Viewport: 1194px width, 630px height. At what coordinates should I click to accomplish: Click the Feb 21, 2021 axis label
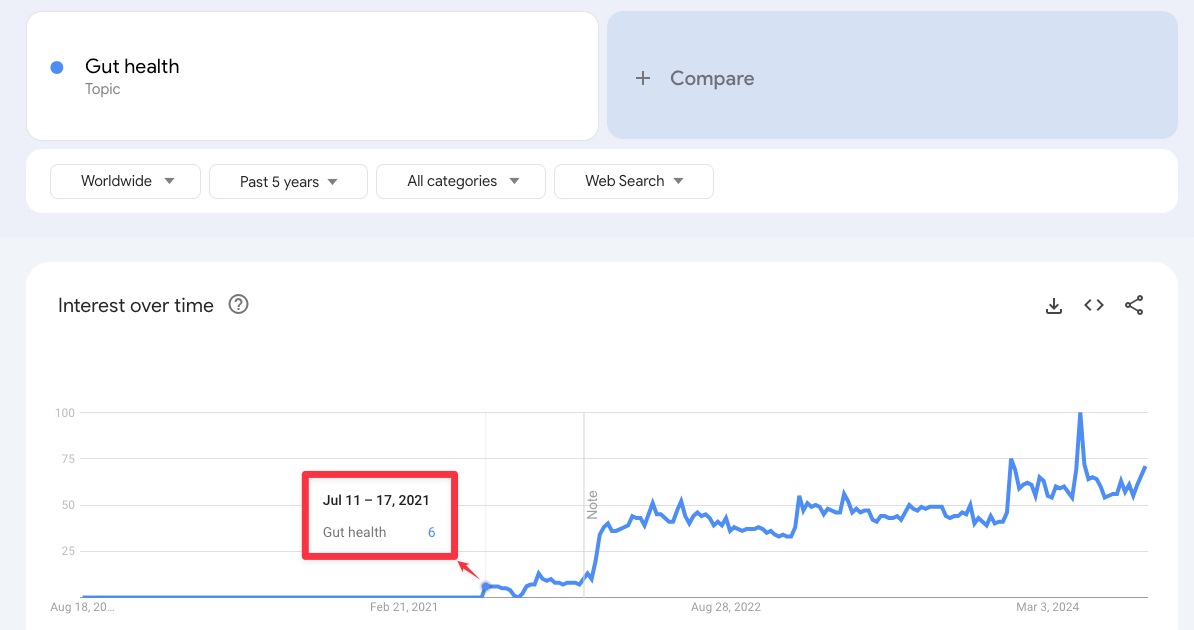click(x=404, y=607)
